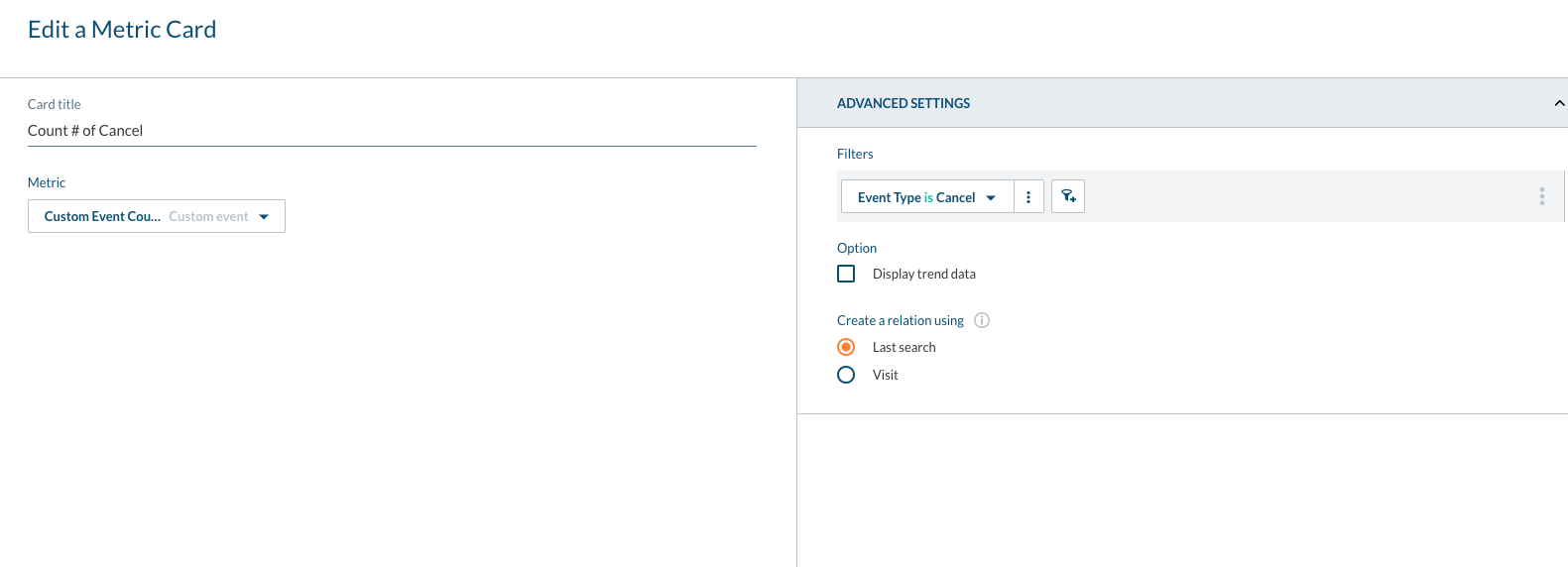Click the Last search label text

pyautogui.click(x=904, y=347)
